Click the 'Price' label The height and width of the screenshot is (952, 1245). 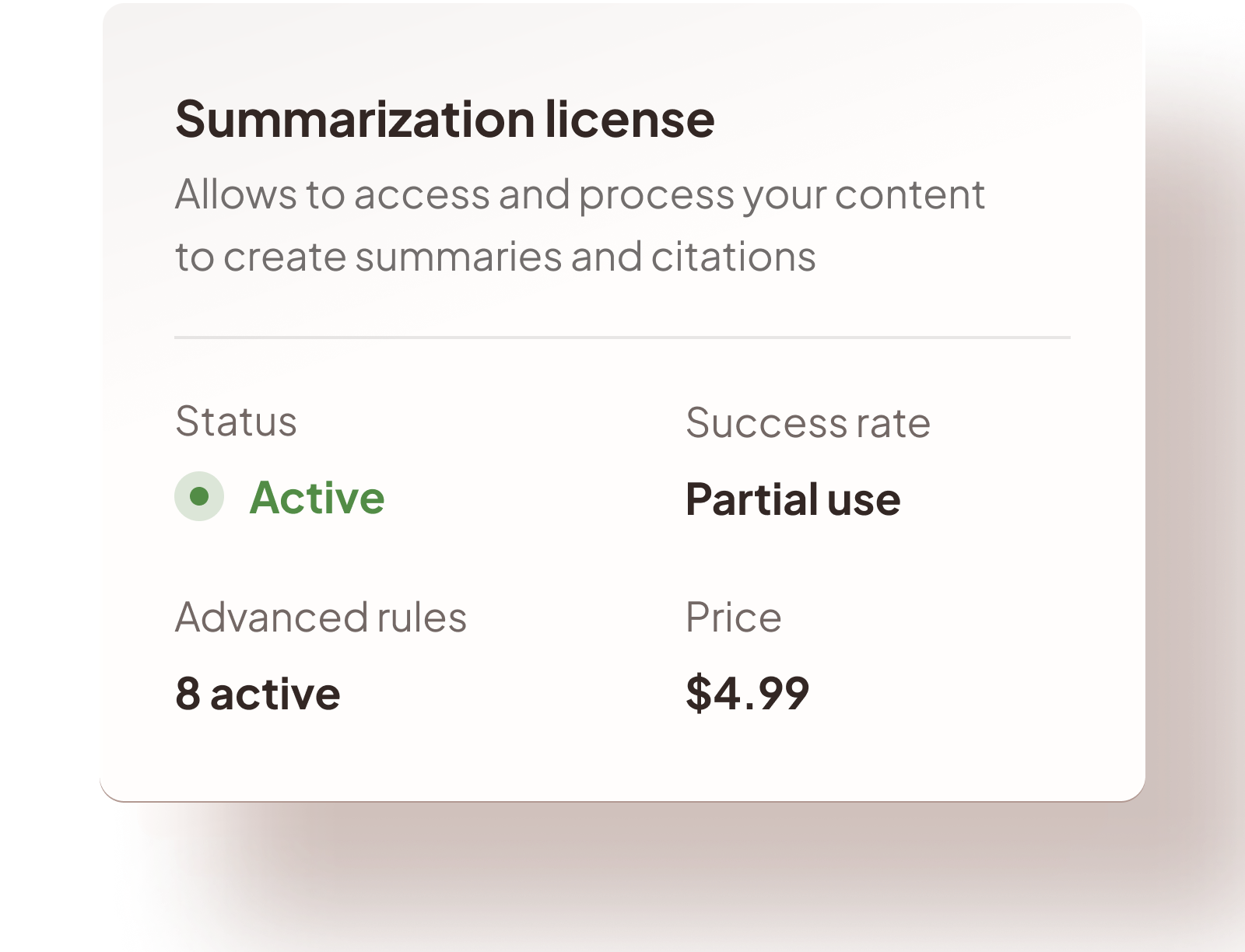pyautogui.click(x=734, y=617)
